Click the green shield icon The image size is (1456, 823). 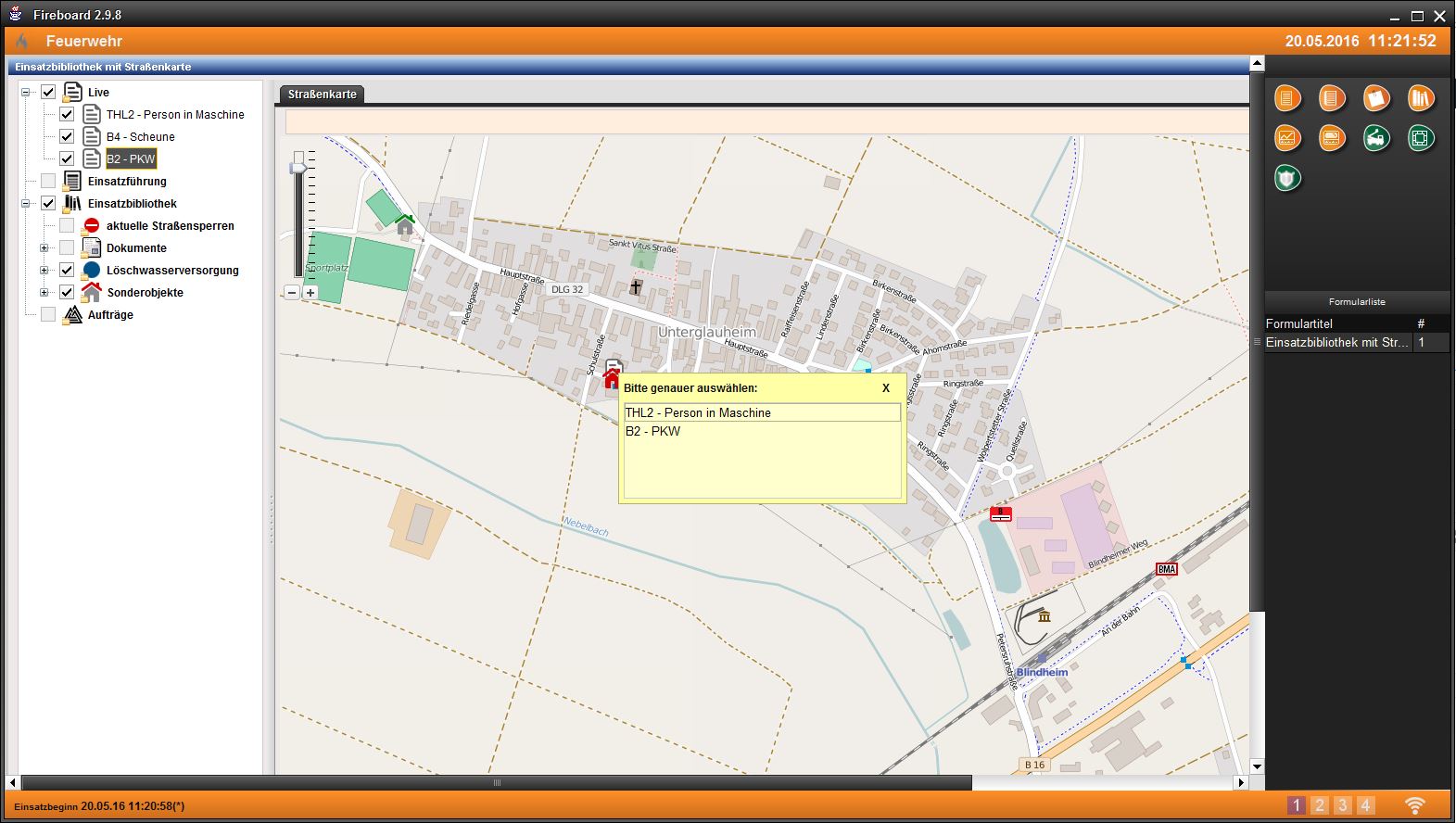click(1287, 178)
